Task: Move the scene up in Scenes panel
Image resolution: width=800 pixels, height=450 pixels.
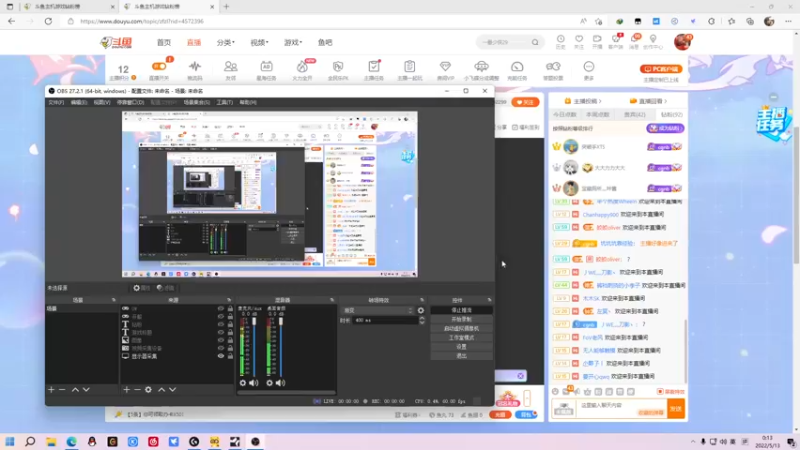Action: point(75,390)
